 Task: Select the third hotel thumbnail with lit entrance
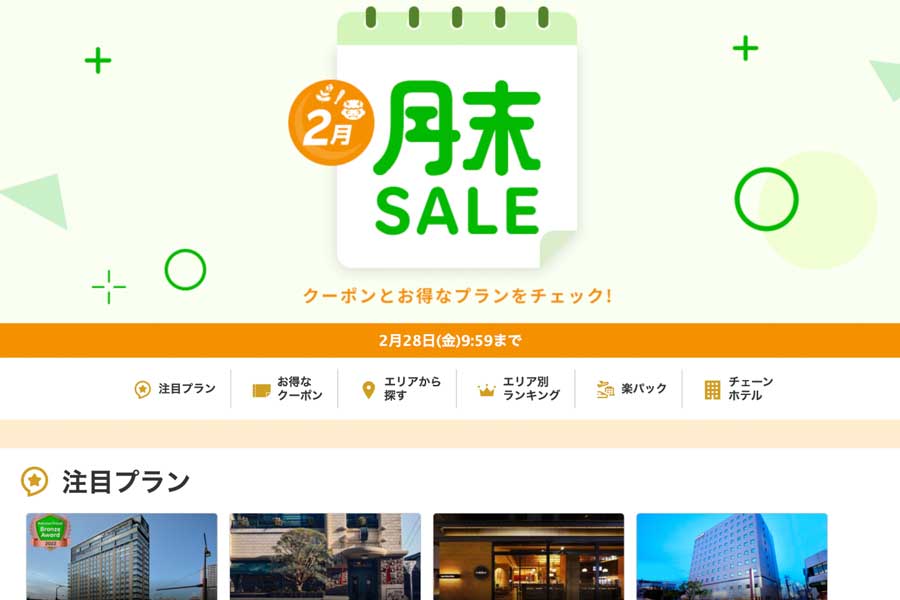528,557
